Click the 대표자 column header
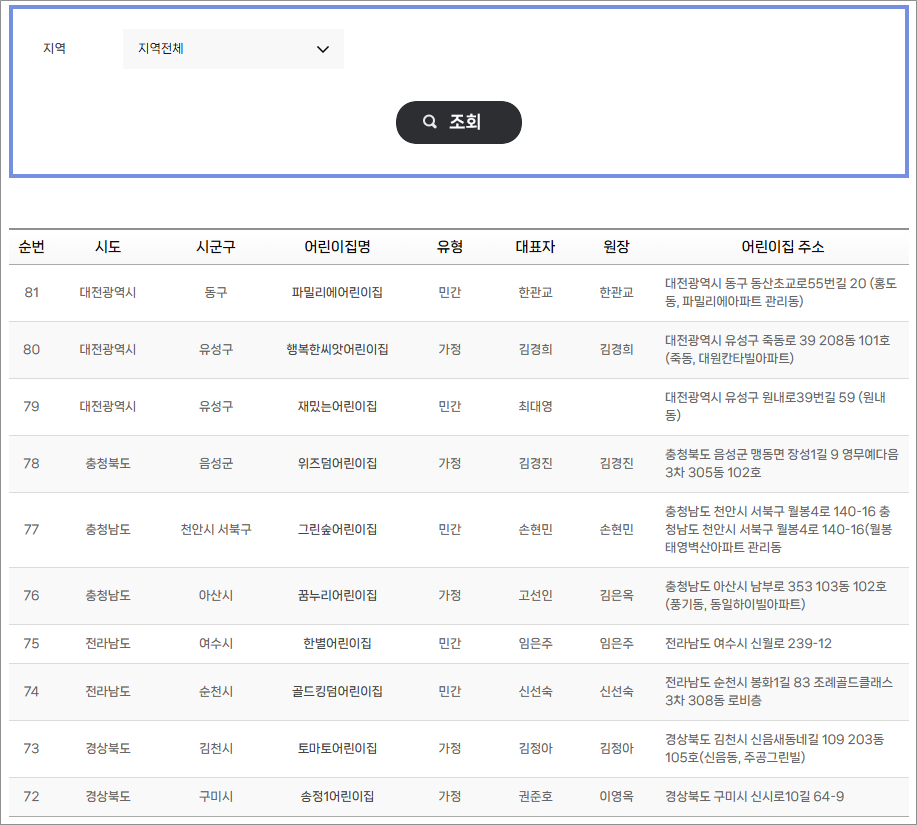This screenshot has height=825, width=917. tap(534, 247)
